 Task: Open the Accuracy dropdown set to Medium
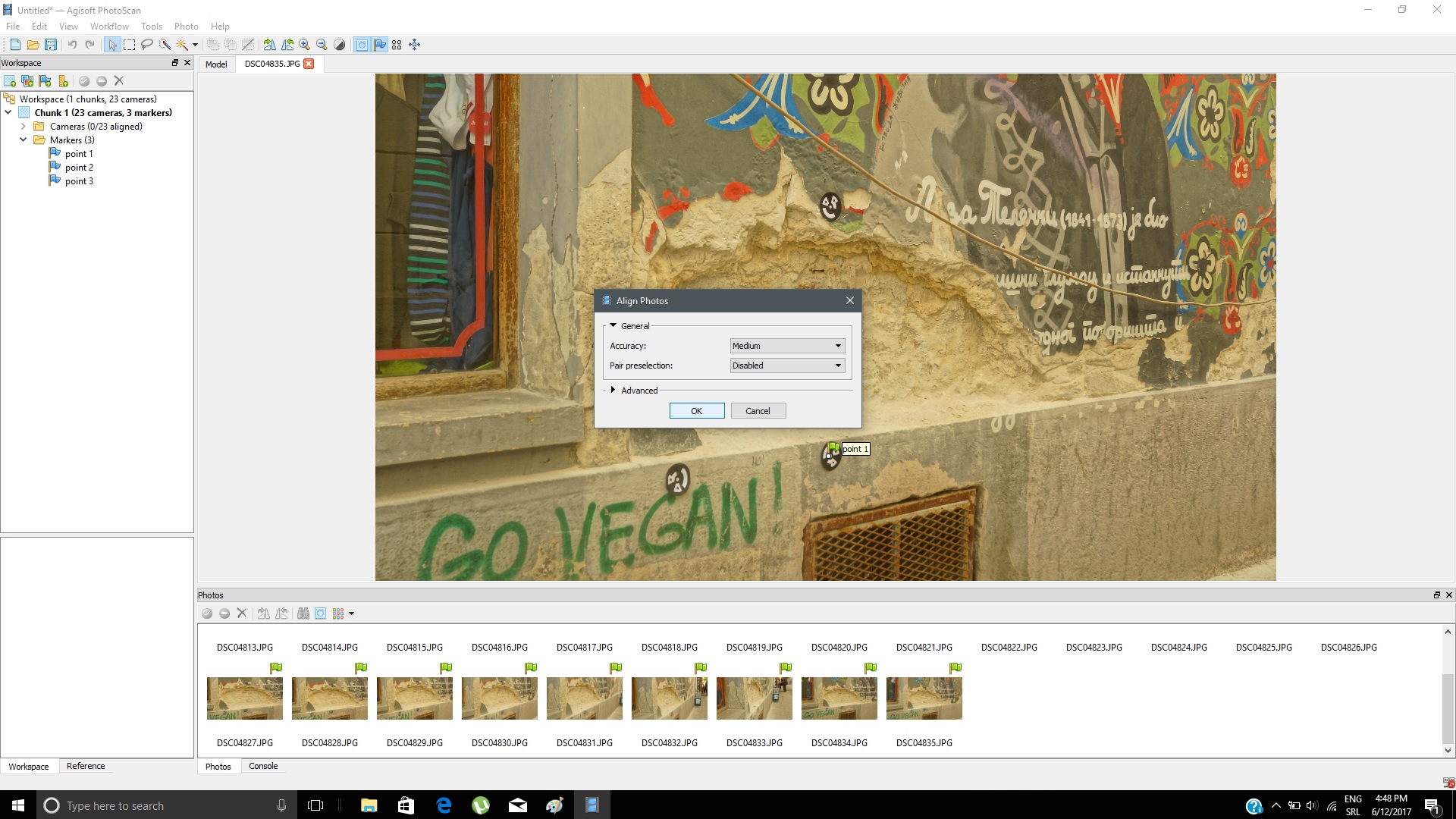pos(787,346)
